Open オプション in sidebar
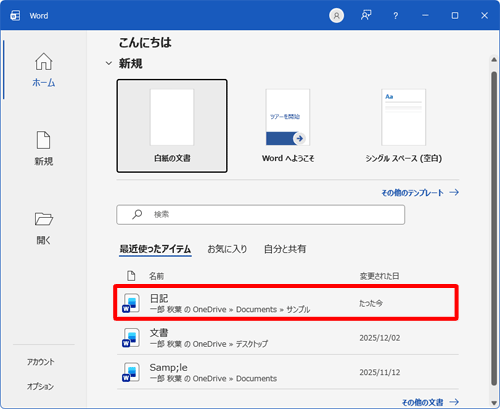This screenshot has width=500, height=409. pyautogui.click(x=41, y=386)
